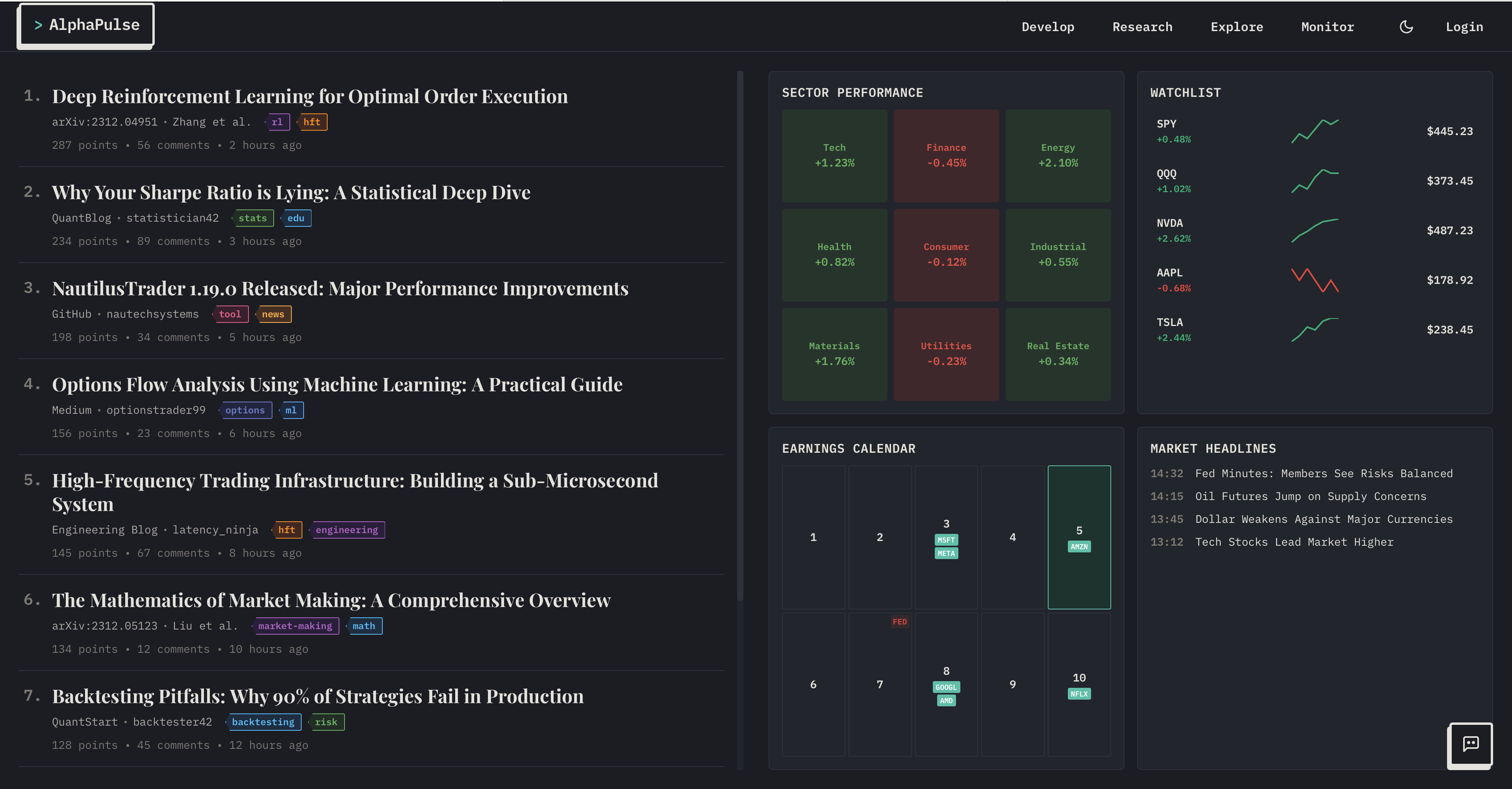Click the FED marker on day 7
The height and width of the screenshot is (789, 1512).
coord(899,622)
